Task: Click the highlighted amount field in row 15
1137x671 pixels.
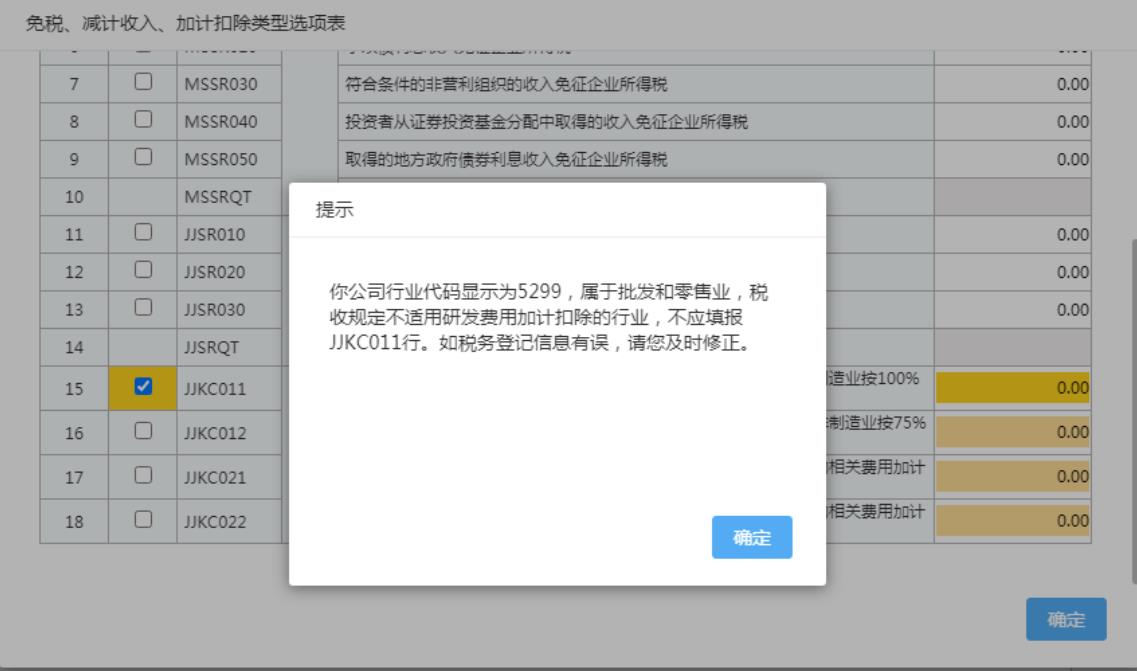Action: [x=1012, y=388]
